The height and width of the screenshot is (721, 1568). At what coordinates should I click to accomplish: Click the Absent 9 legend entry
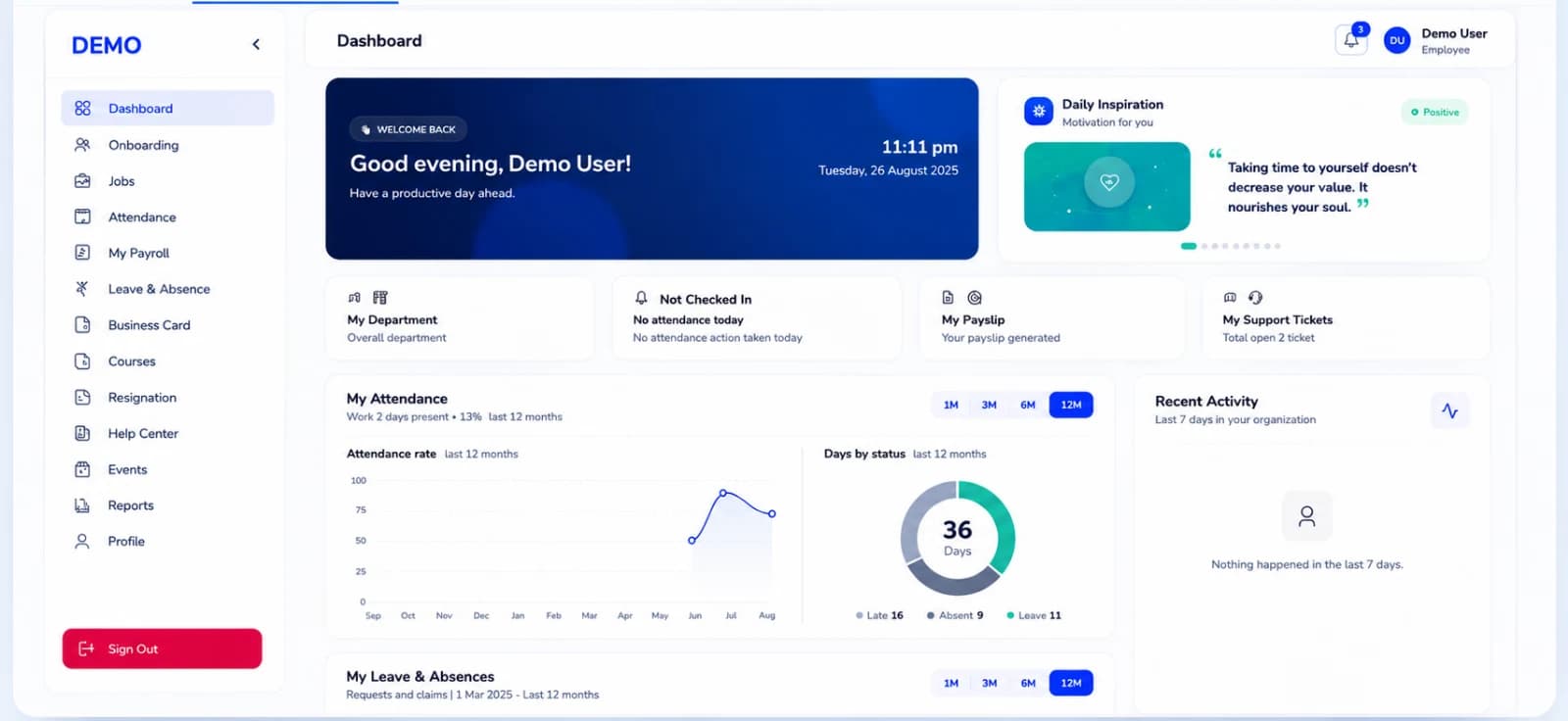[955, 615]
